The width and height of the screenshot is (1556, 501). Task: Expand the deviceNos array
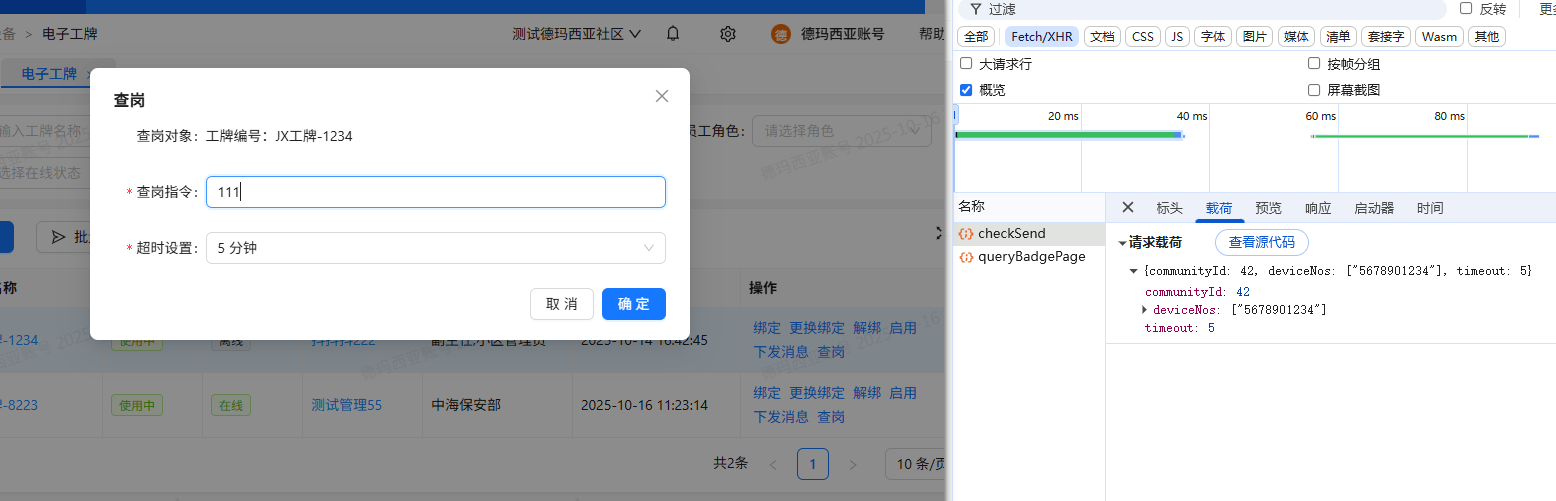(1146, 310)
